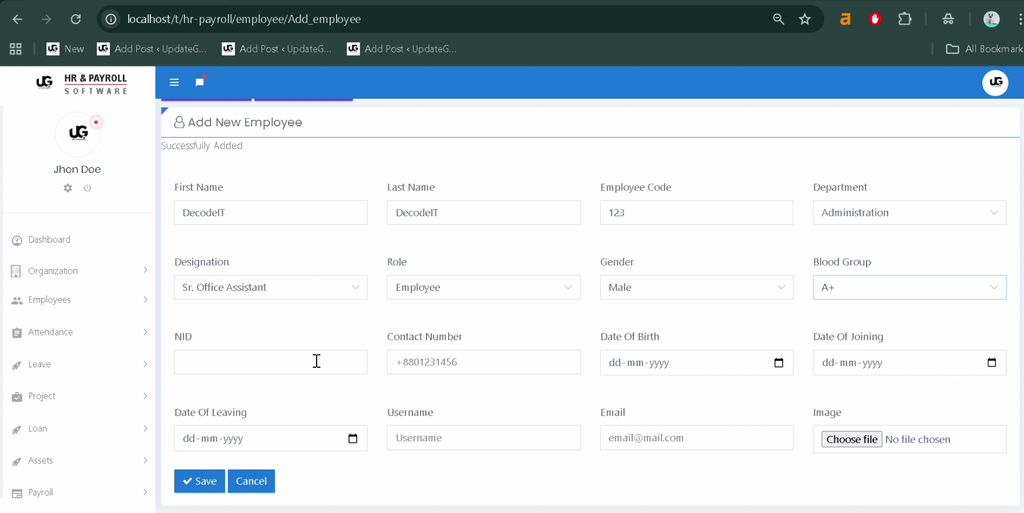Image resolution: width=1024 pixels, height=513 pixels.
Task: Bookmark this page with the star icon
Action: pyautogui.click(x=805, y=19)
